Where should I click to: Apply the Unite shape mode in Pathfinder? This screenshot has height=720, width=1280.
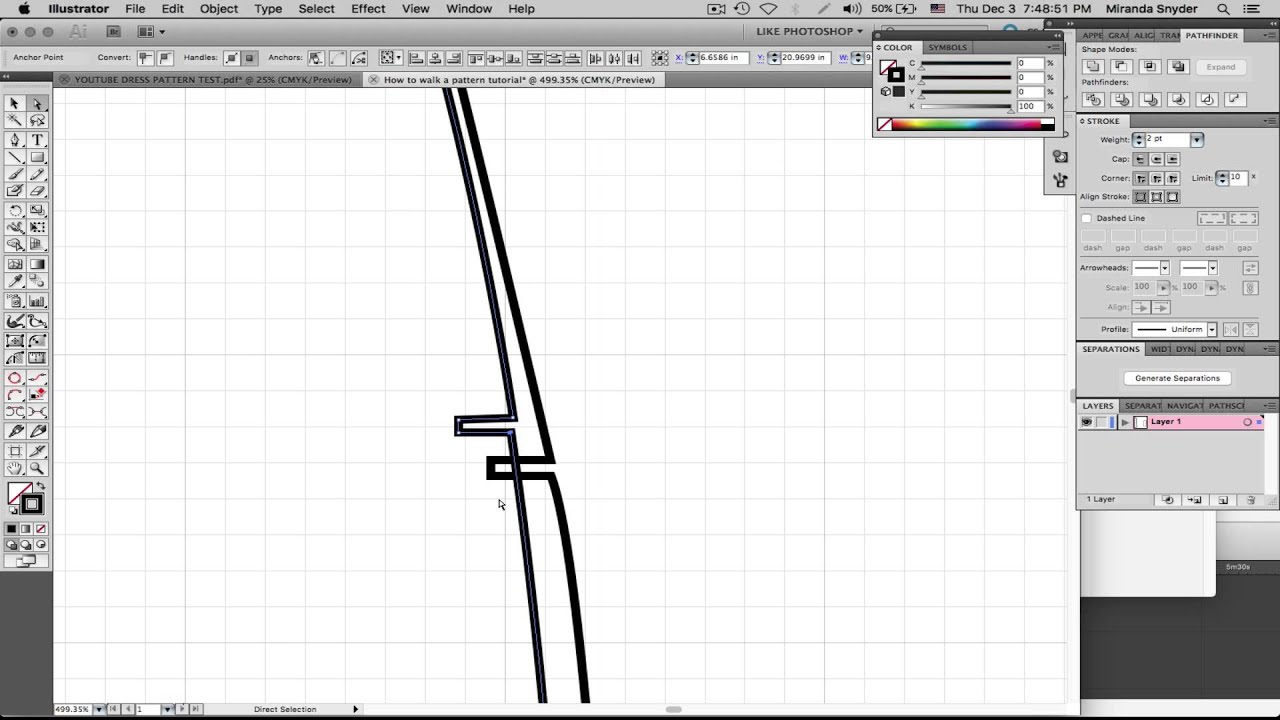coord(1093,67)
